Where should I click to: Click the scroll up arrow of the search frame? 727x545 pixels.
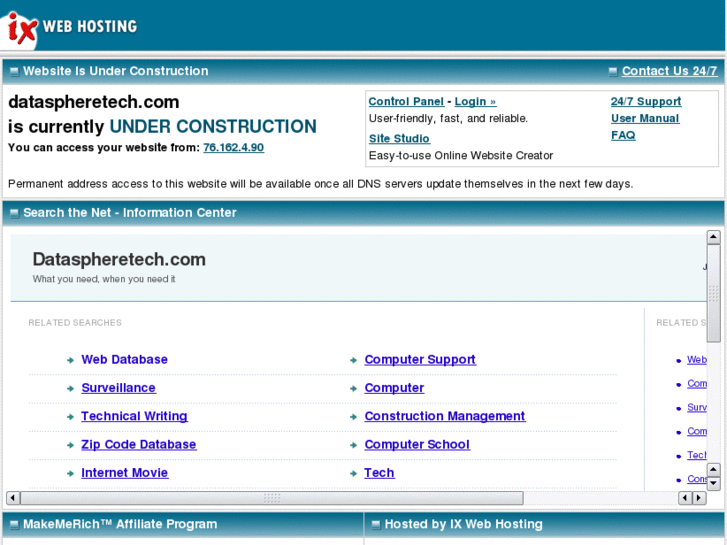(713, 237)
